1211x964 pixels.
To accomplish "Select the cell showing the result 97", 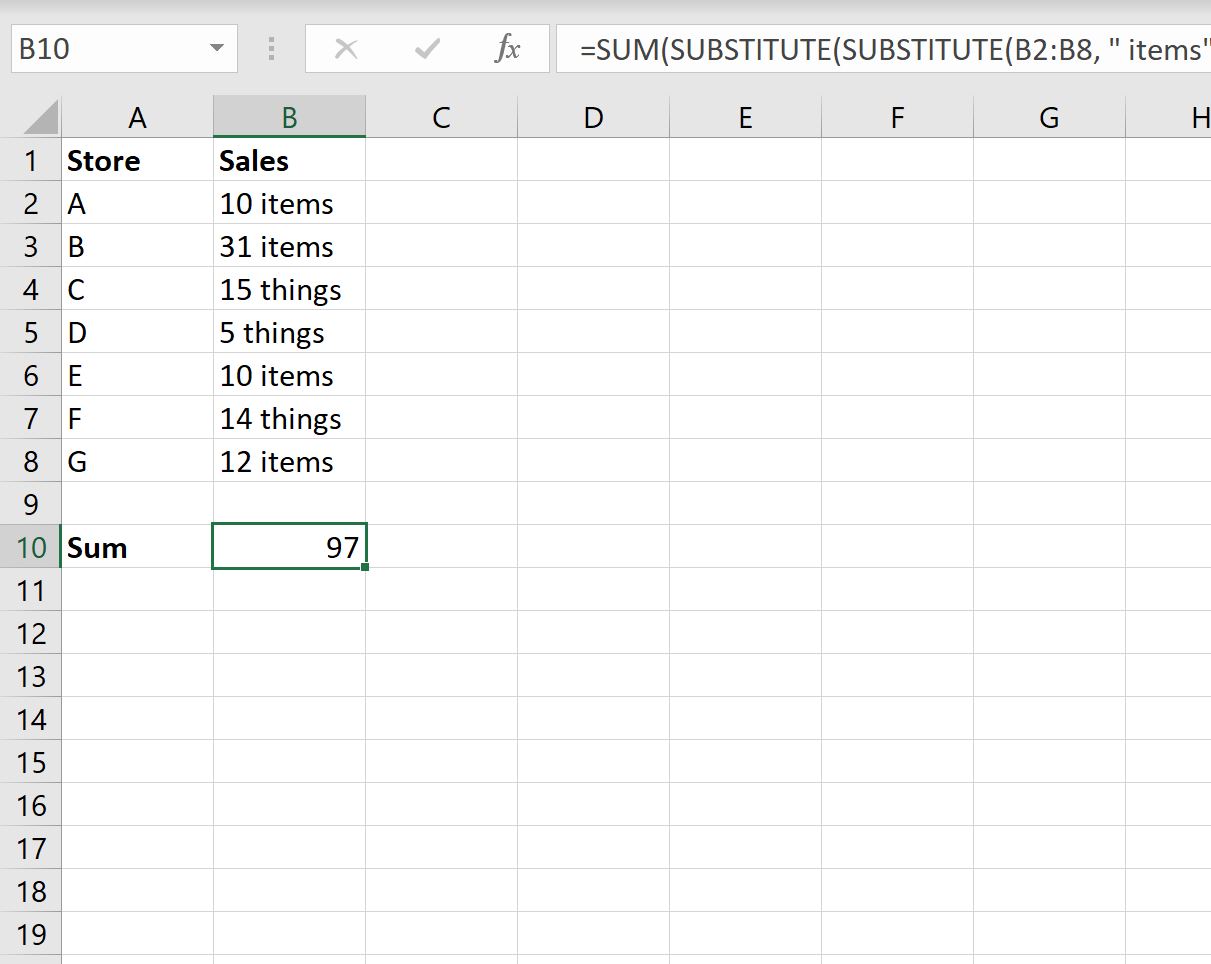I will (x=289, y=547).
